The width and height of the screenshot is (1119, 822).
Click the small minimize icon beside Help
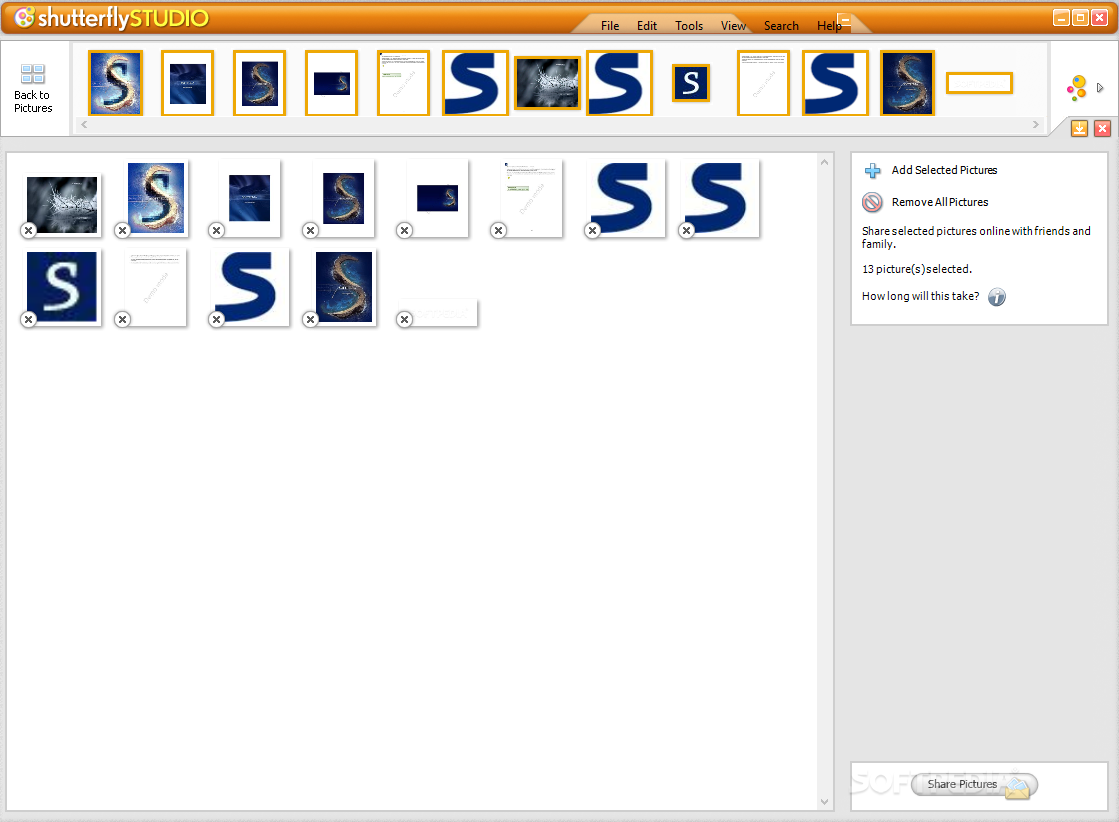click(844, 19)
